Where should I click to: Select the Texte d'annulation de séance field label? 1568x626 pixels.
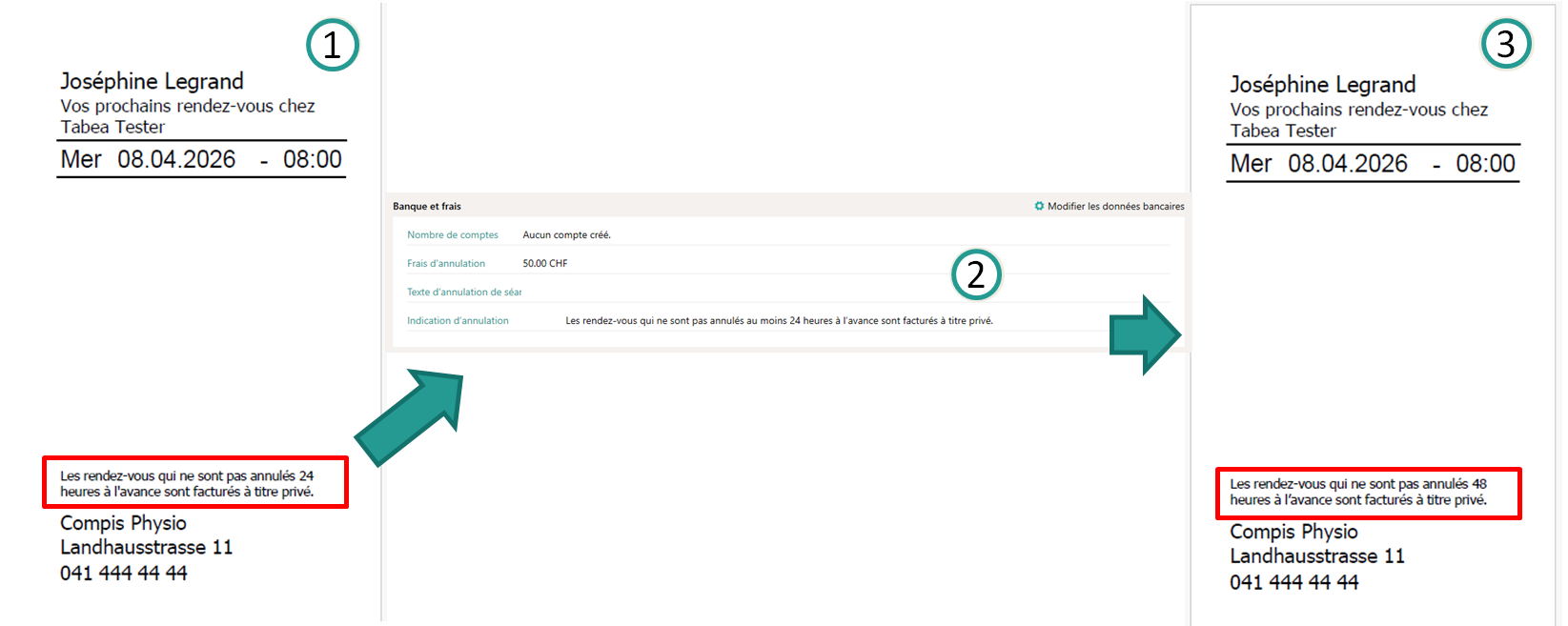tap(463, 292)
